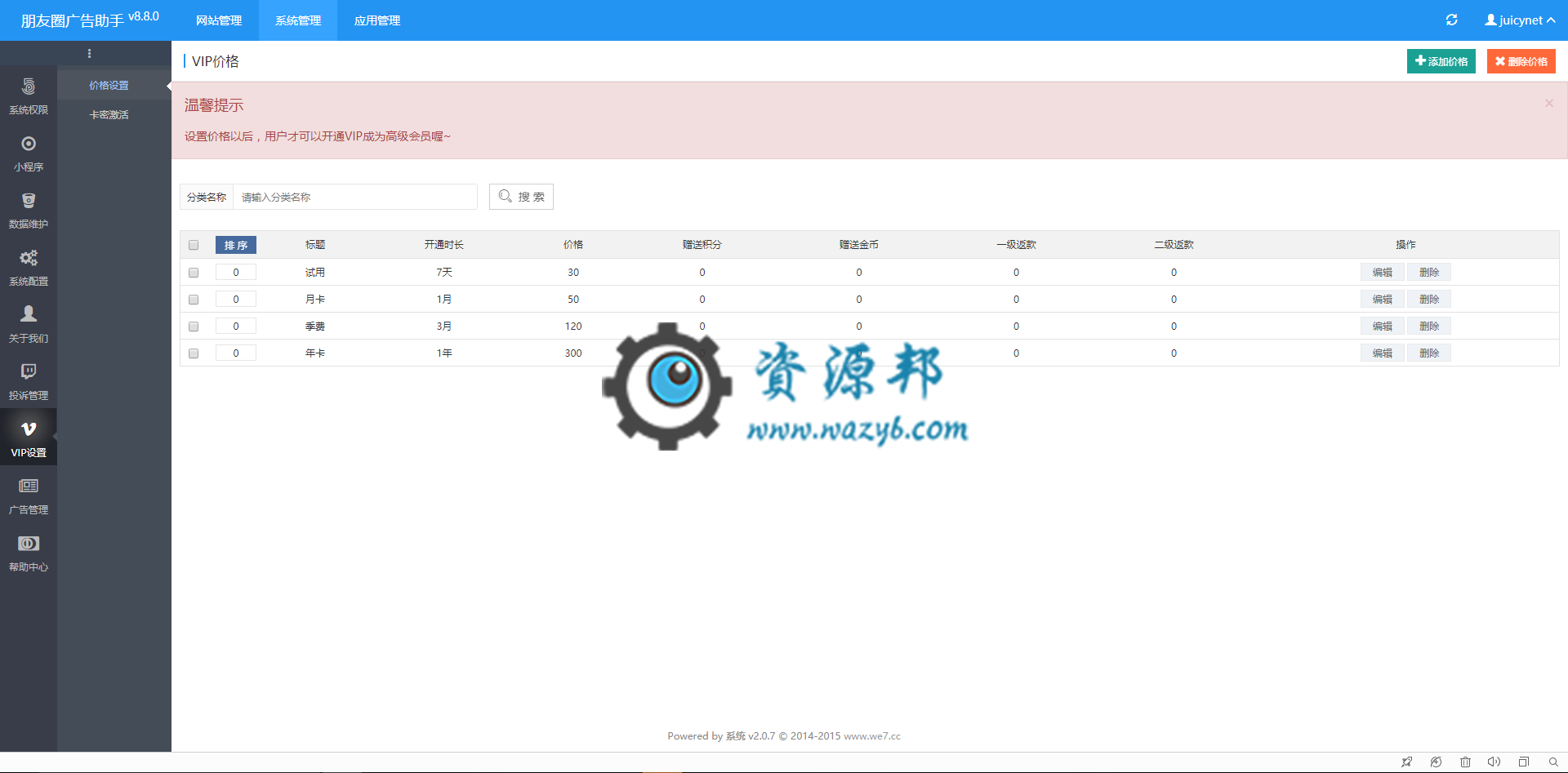Click the sort order field for 试用
The height and width of the screenshot is (773, 1568).
(236, 273)
